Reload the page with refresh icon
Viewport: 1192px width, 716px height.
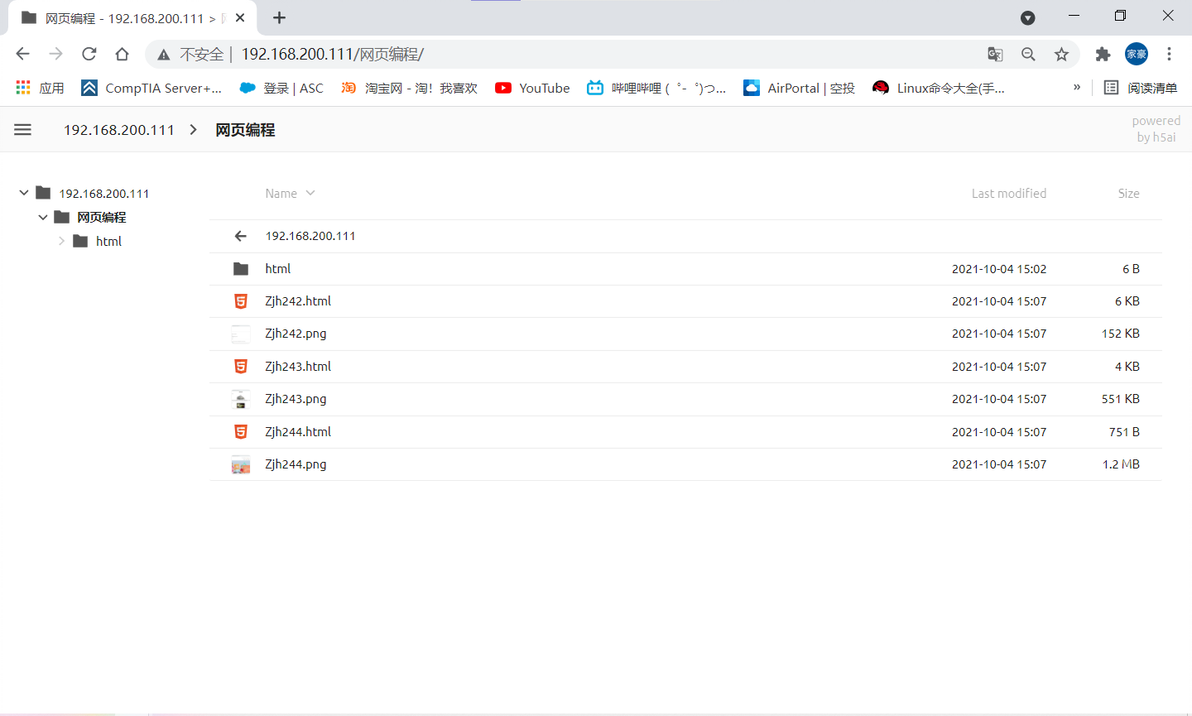tap(89, 54)
